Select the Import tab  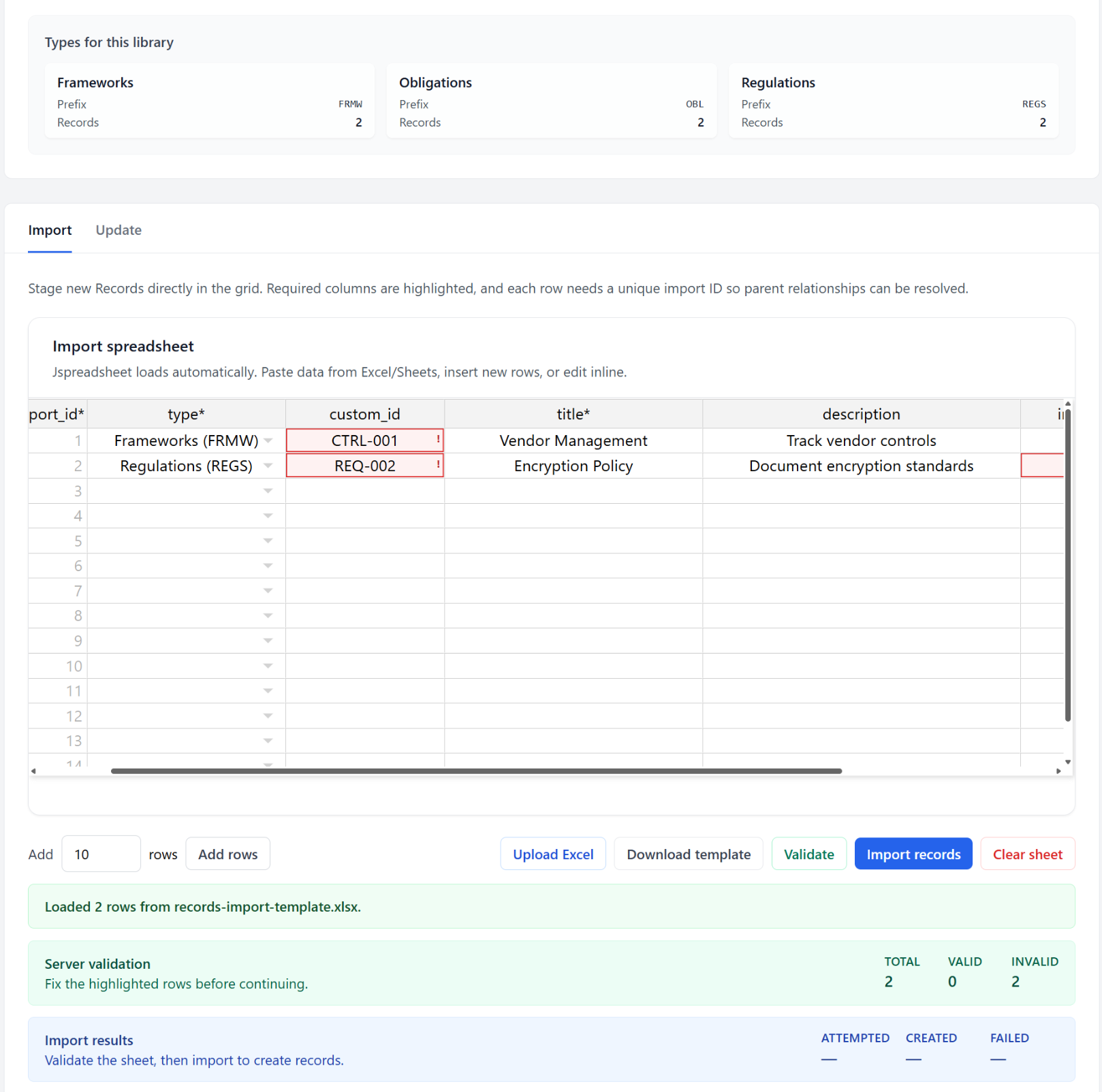coord(50,230)
